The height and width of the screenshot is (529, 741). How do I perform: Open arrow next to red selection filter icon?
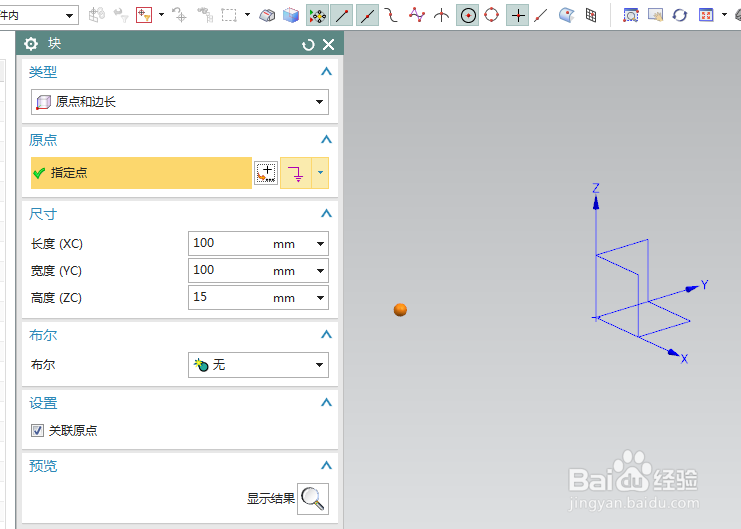click(x=162, y=15)
